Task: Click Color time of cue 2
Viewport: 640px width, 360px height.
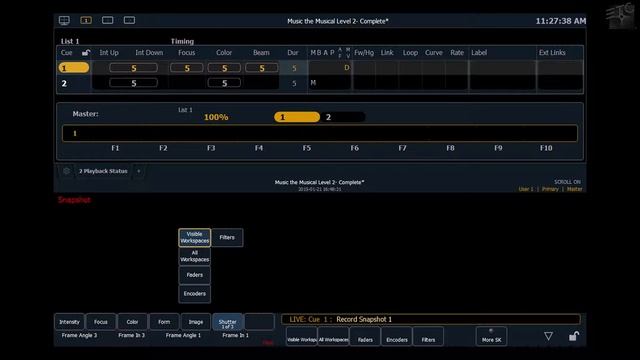Action: [x=224, y=83]
